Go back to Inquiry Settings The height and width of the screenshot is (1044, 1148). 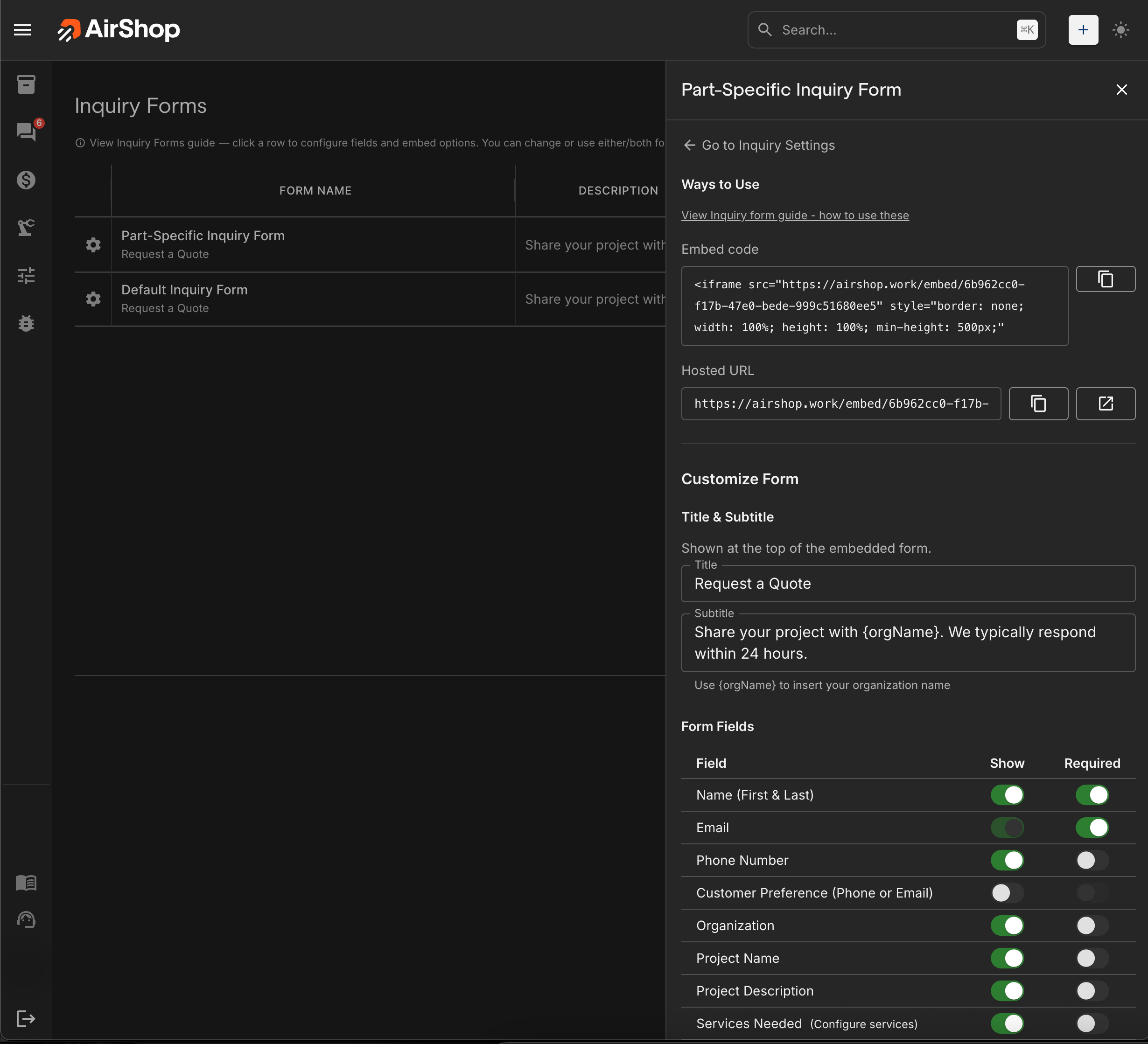[x=759, y=145]
